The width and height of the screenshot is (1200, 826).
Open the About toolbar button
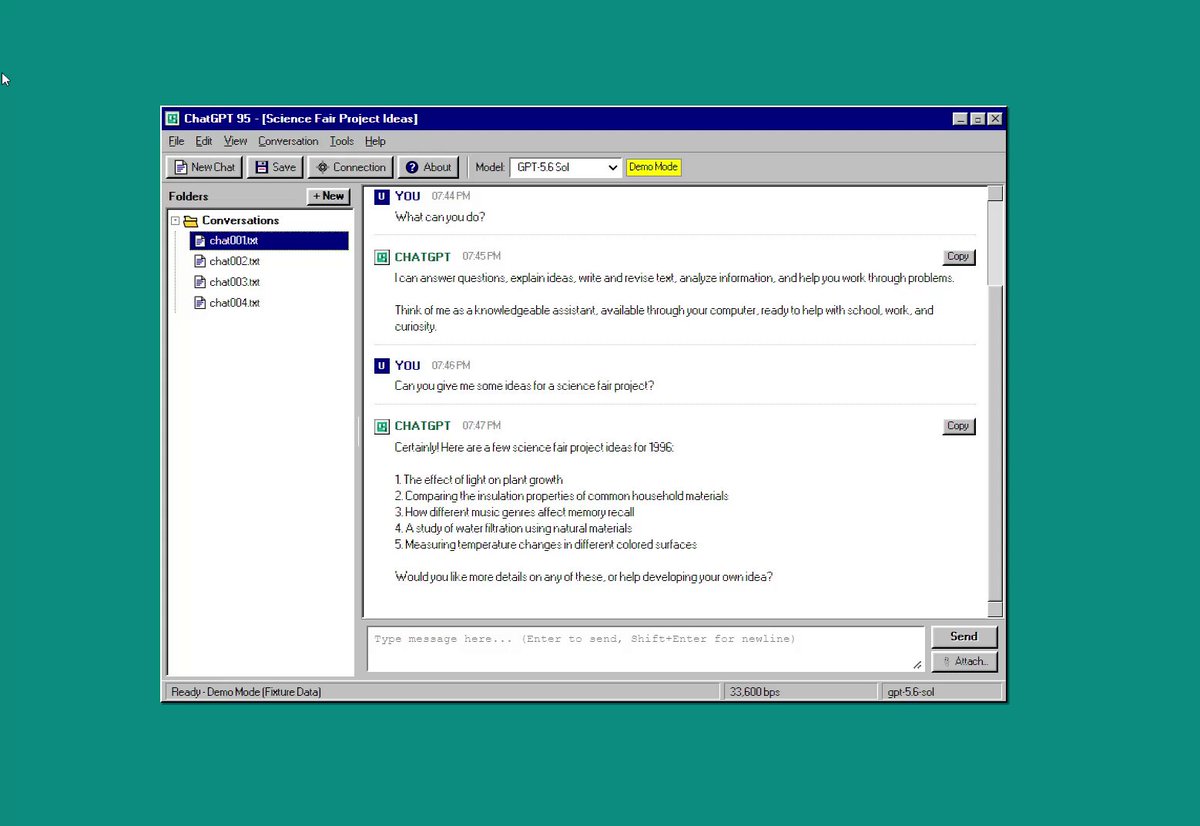428,167
